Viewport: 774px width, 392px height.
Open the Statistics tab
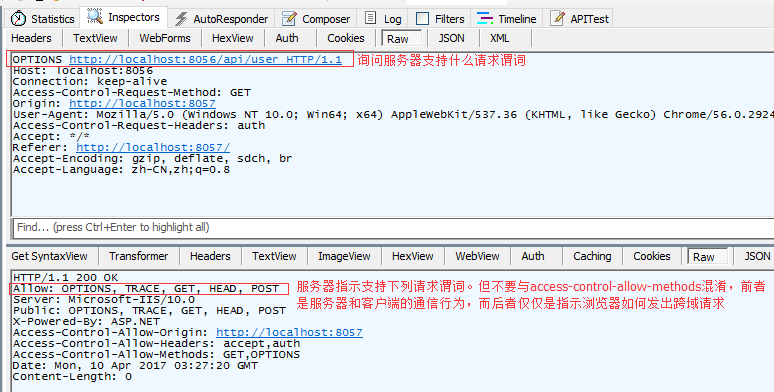coord(43,19)
